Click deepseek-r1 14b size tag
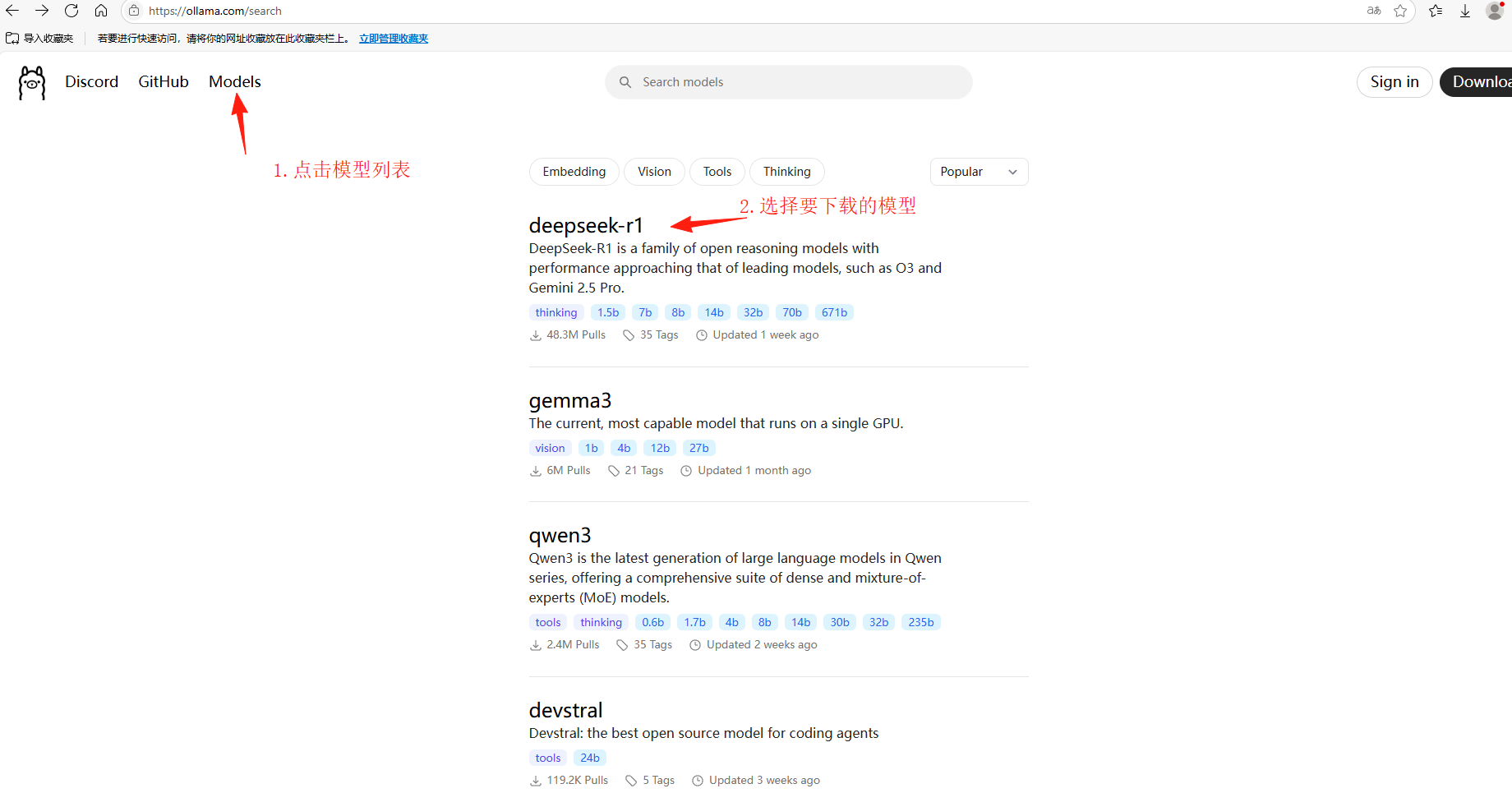Screen dimensions: 1512x793 pos(714,312)
